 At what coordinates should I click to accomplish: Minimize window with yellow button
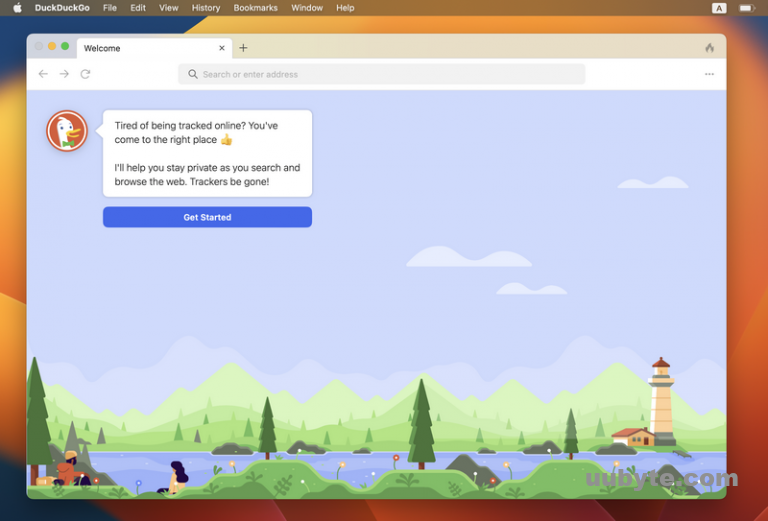52,46
